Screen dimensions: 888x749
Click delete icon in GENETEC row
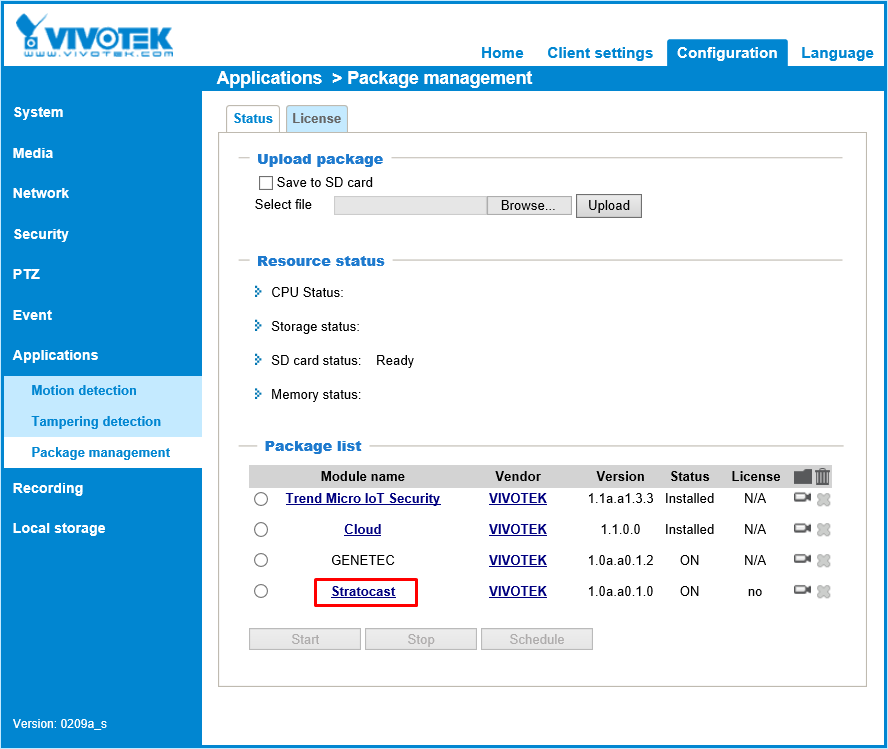823,560
